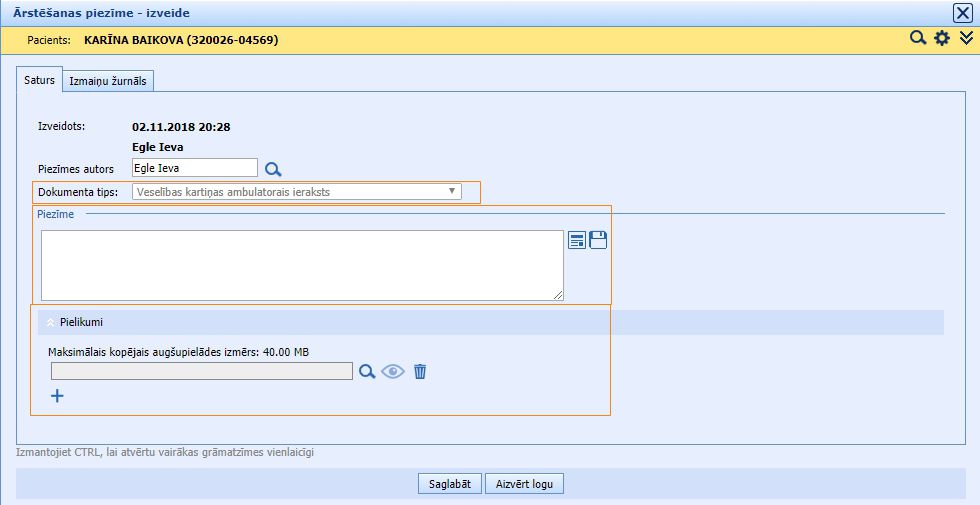Expand patient details with the double chevron

click(966, 38)
